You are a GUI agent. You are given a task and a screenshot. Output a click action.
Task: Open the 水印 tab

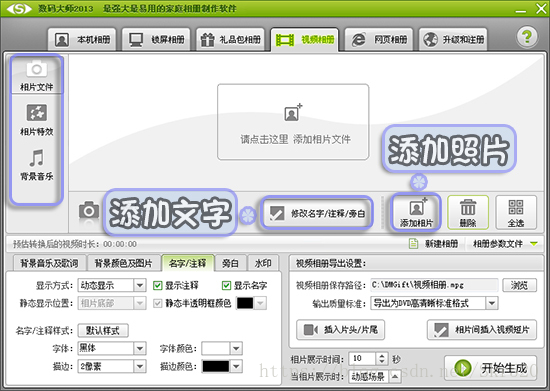pyautogui.click(x=263, y=263)
